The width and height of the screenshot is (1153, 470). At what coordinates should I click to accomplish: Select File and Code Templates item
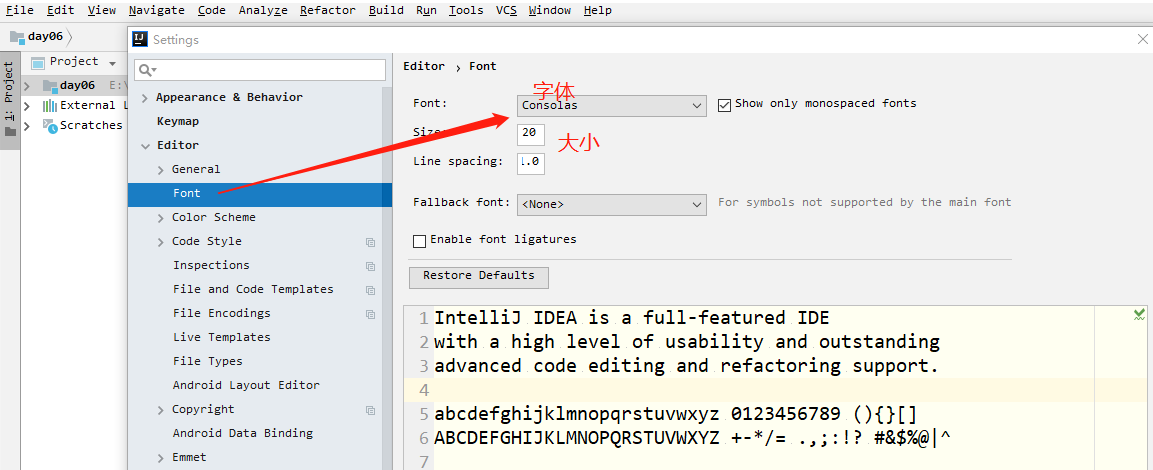(x=255, y=290)
